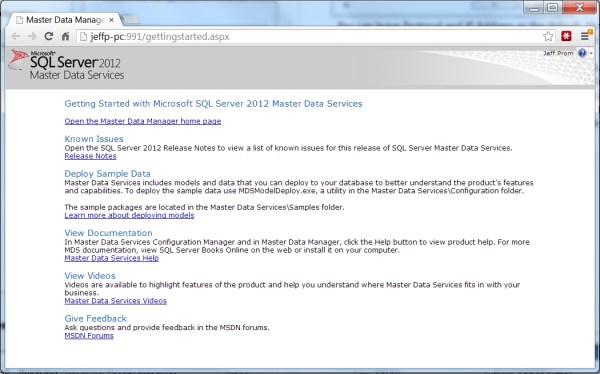Screen dimensions: 600x374
Task: Open the Master Data Manager home page link
Action: 143,121
